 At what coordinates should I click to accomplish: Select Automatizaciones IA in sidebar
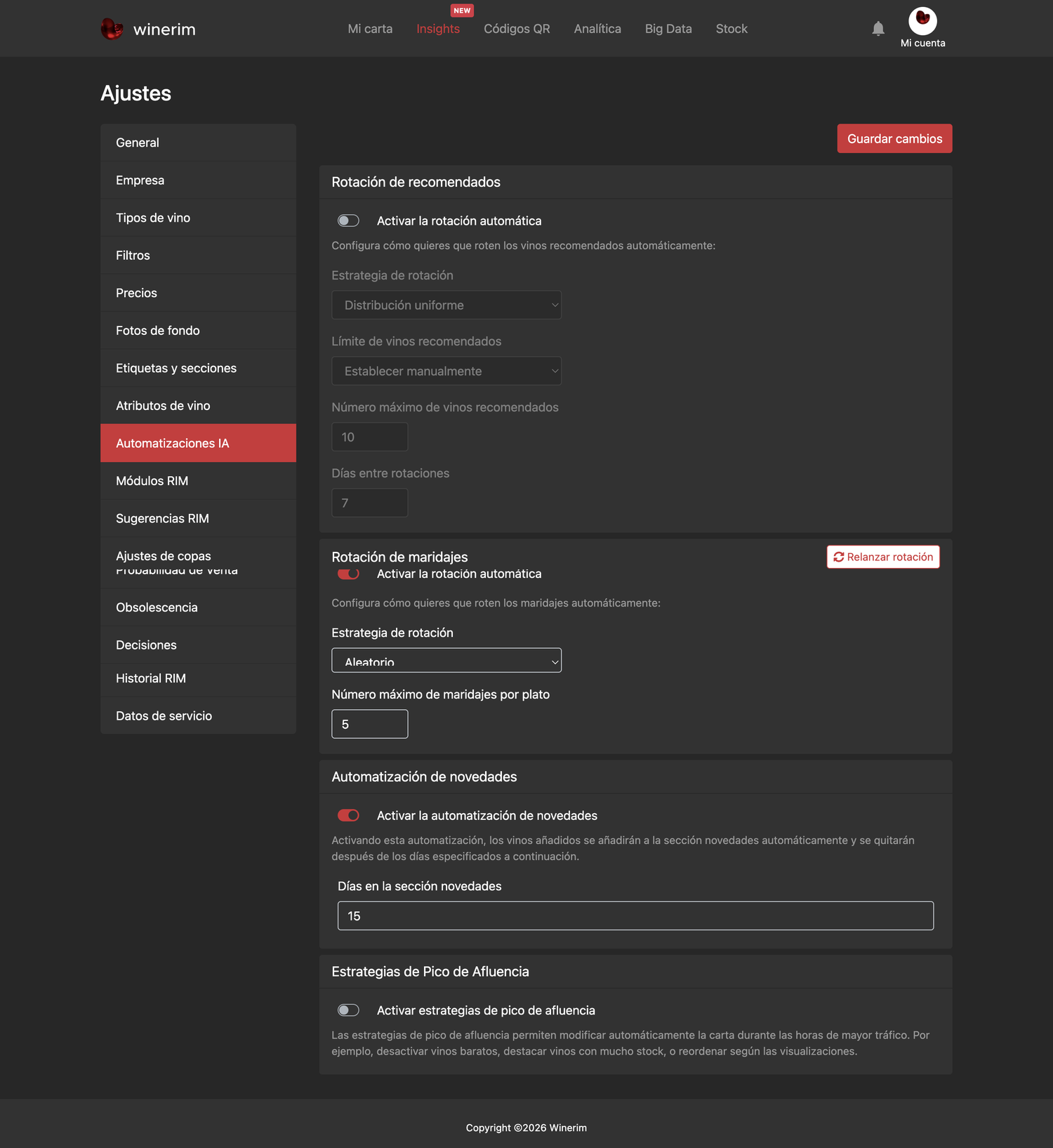198,443
